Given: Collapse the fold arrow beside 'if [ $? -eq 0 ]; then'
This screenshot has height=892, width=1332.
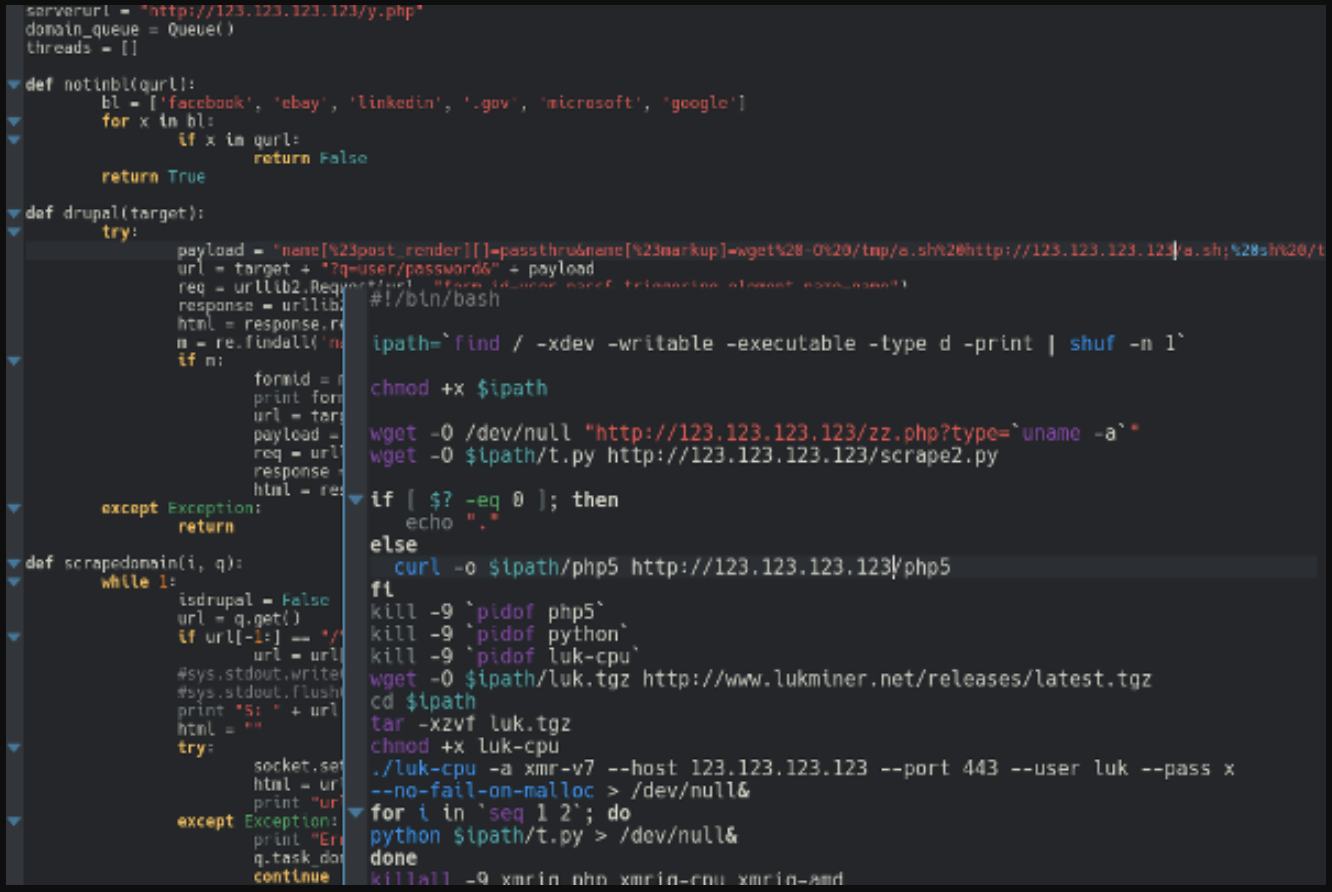Looking at the screenshot, I should point(356,499).
